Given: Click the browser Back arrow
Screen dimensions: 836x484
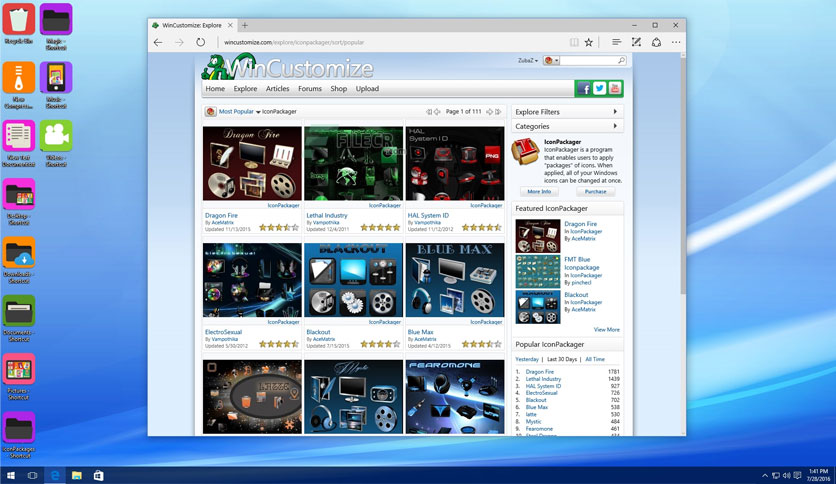Looking at the screenshot, I should click(158, 42).
